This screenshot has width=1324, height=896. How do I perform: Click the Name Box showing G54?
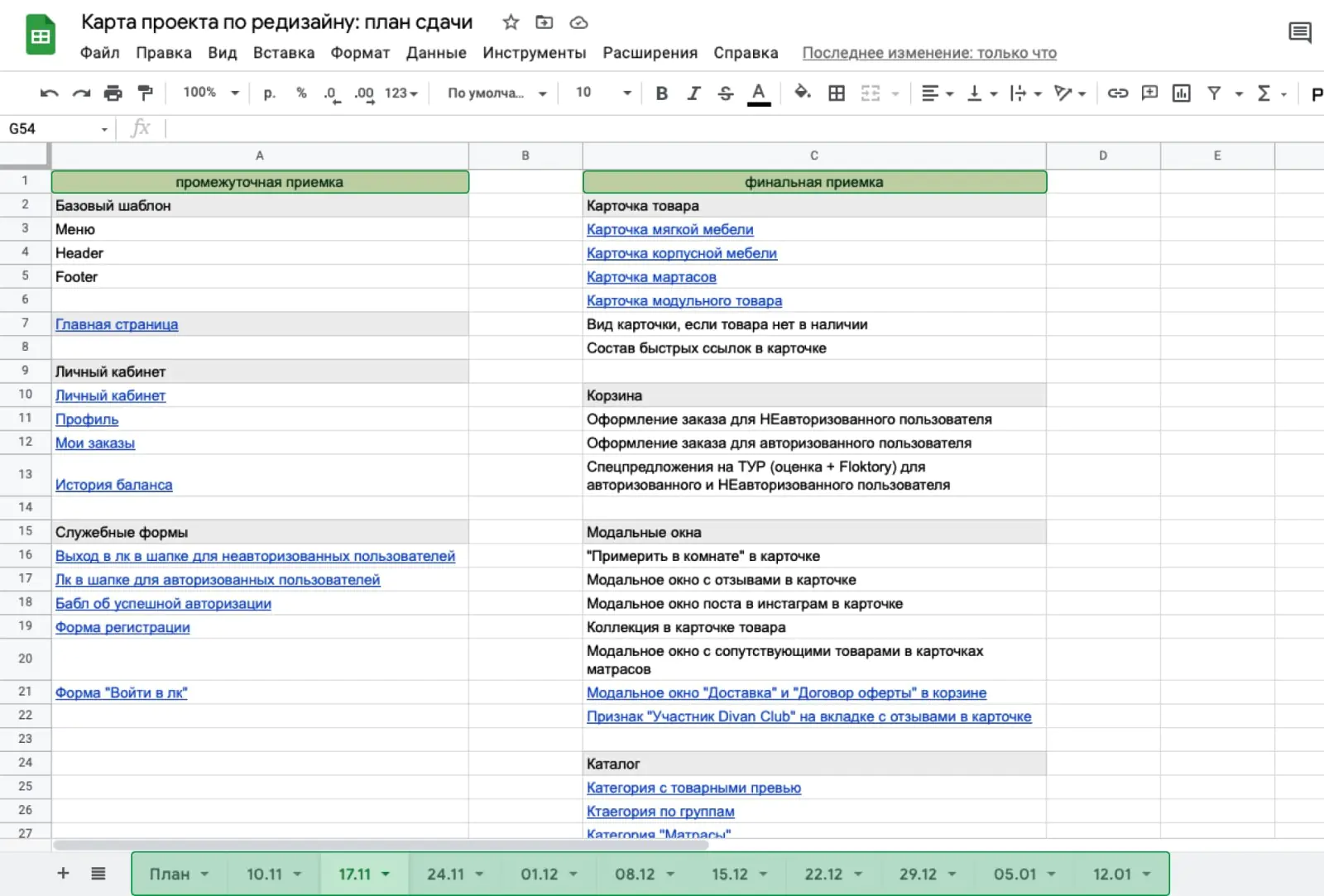(x=58, y=129)
